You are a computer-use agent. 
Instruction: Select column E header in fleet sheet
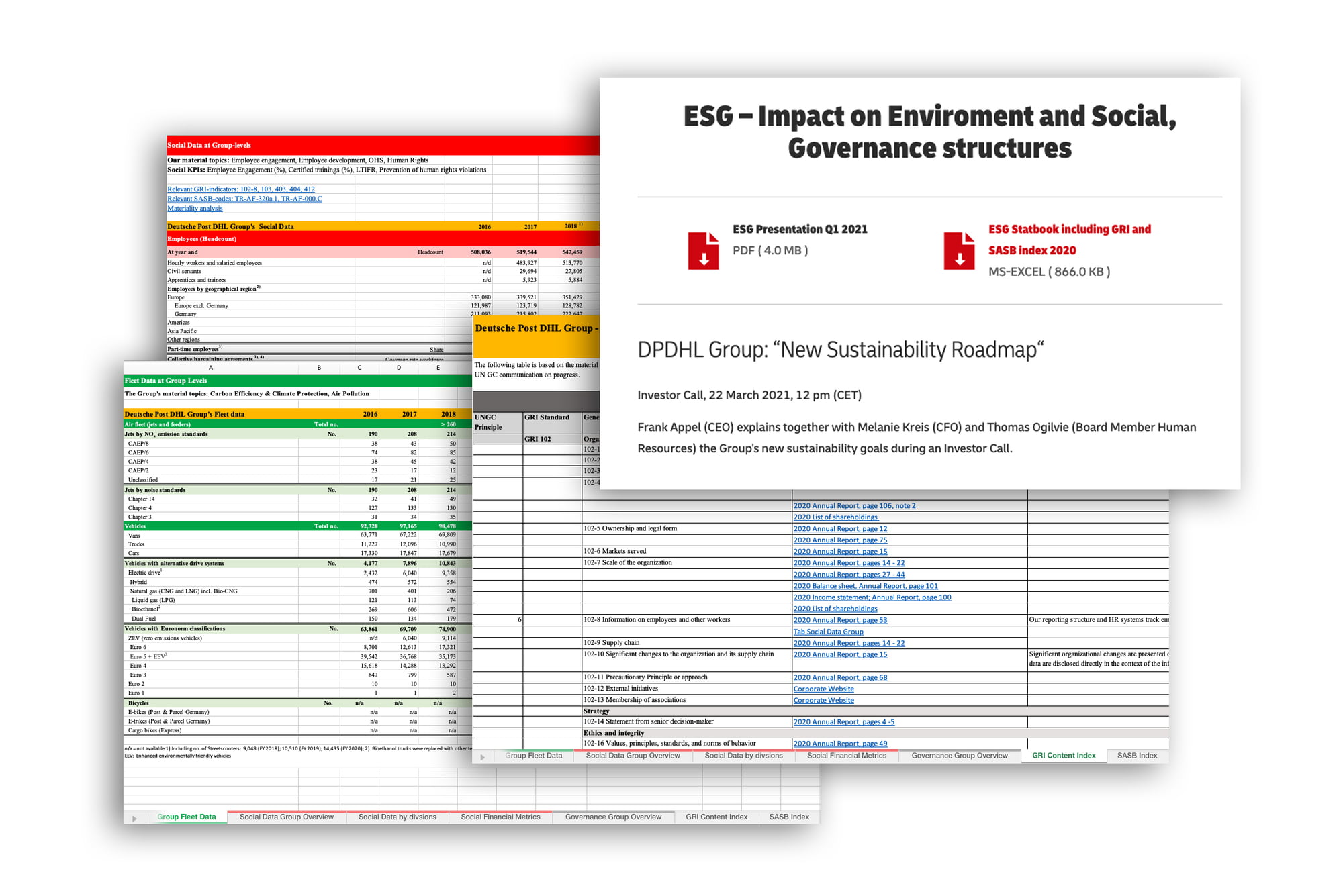point(438,368)
